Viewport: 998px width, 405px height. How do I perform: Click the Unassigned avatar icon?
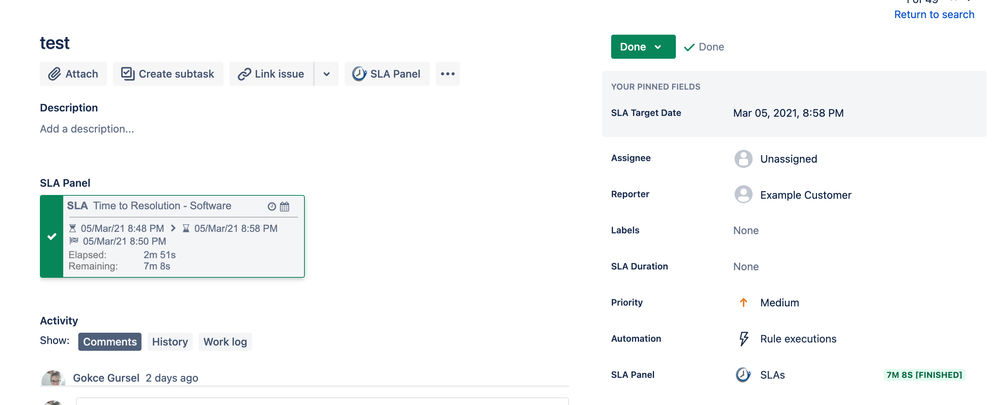point(743,159)
